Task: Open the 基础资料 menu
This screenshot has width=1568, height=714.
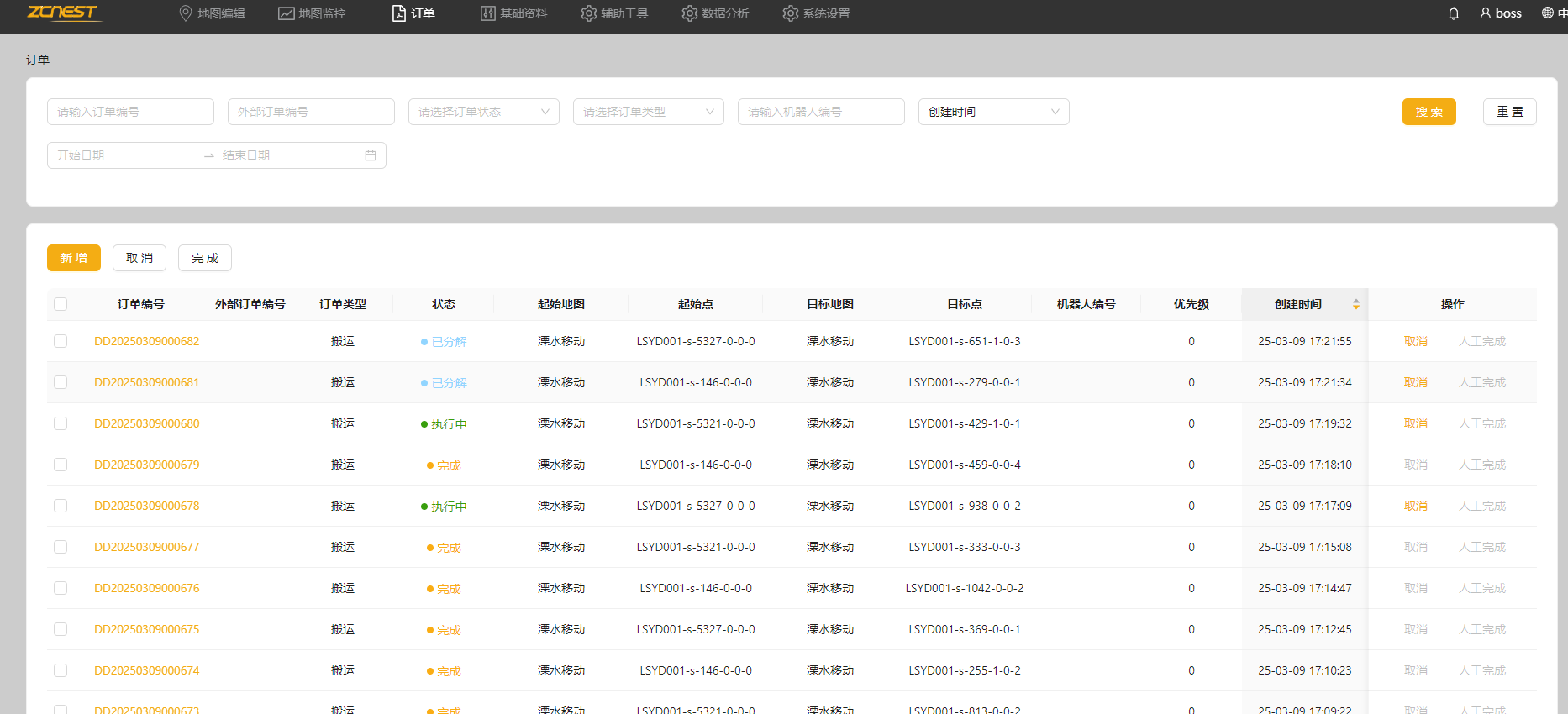Action: point(514,13)
